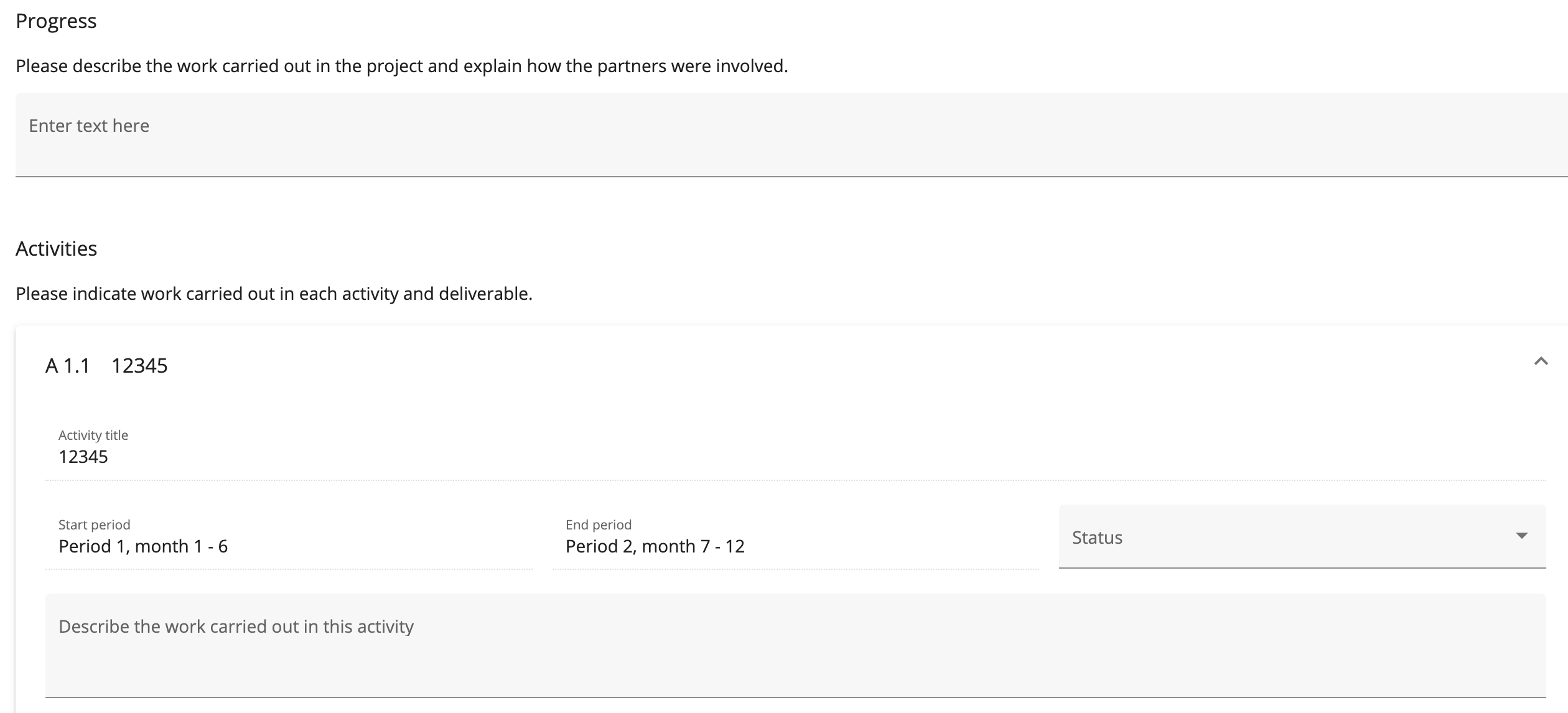
Task: Open the Status dropdown
Action: [x=1302, y=537]
